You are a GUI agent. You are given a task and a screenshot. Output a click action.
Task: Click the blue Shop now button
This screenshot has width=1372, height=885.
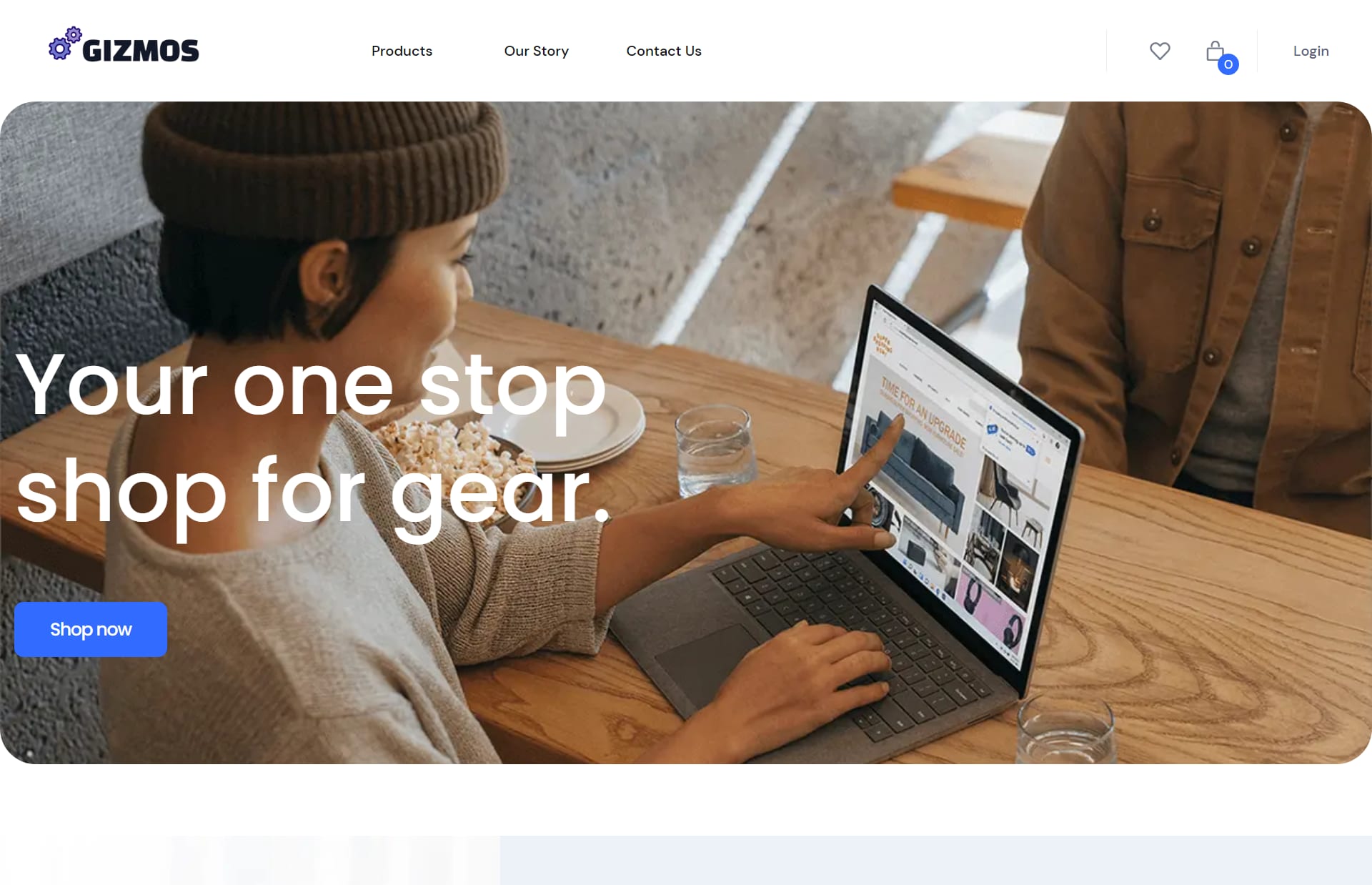coord(91,629)
